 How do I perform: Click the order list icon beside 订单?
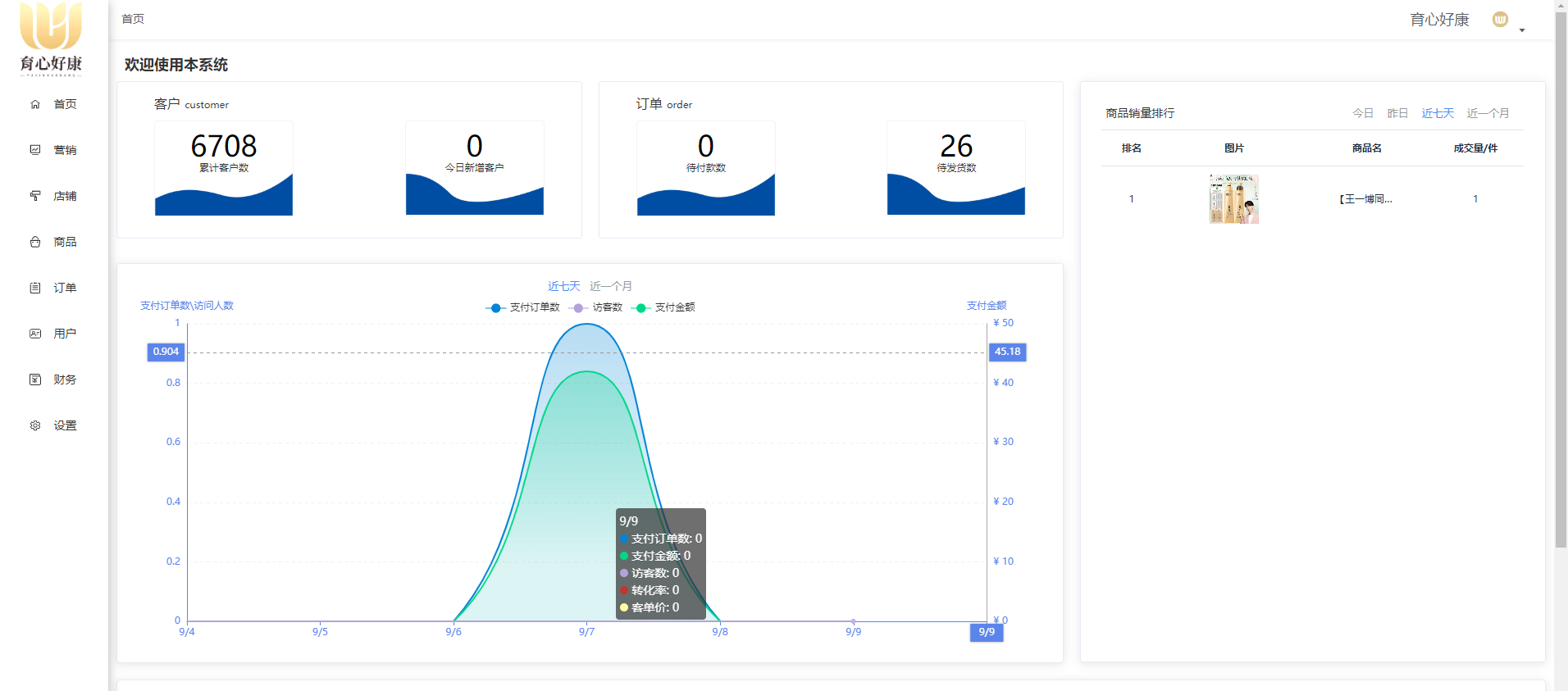[x=35, y=288]
